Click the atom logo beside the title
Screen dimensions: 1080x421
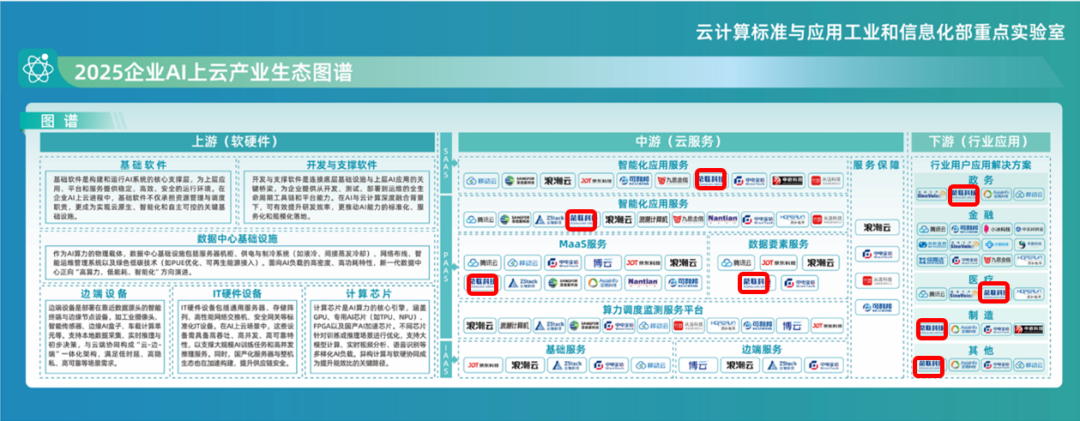[x=37, y=68]
